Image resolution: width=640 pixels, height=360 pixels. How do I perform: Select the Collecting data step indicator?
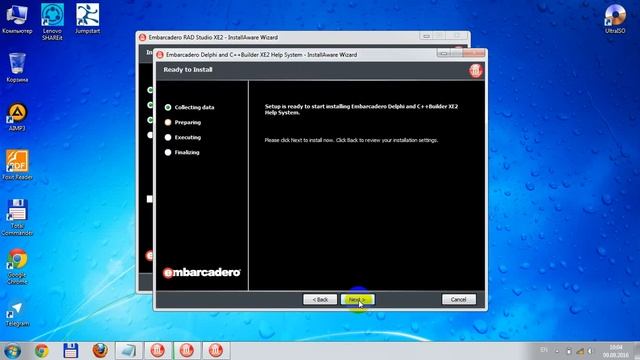(168, 107)
